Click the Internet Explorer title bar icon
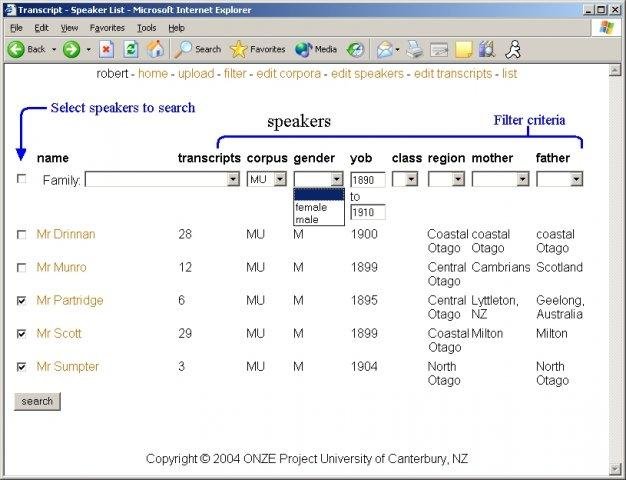 [x=10, y=10]
